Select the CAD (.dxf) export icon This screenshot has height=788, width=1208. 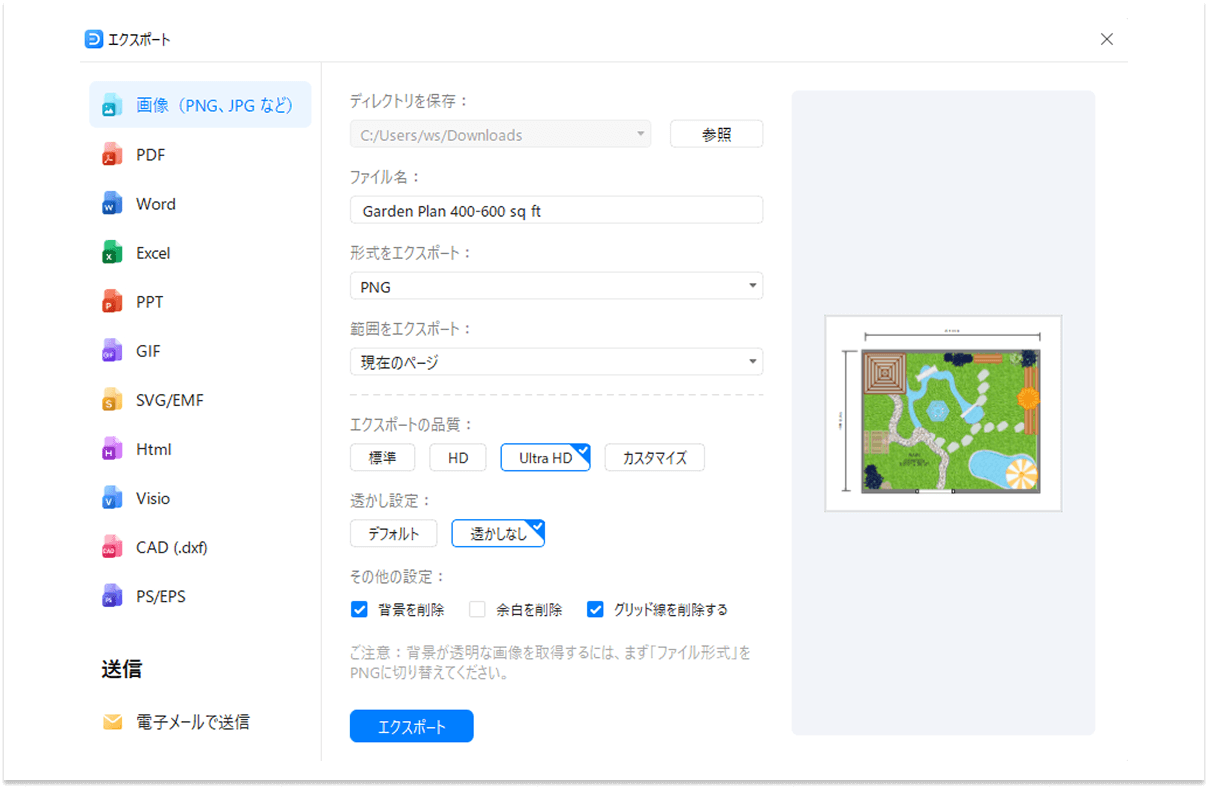[113, 546]
